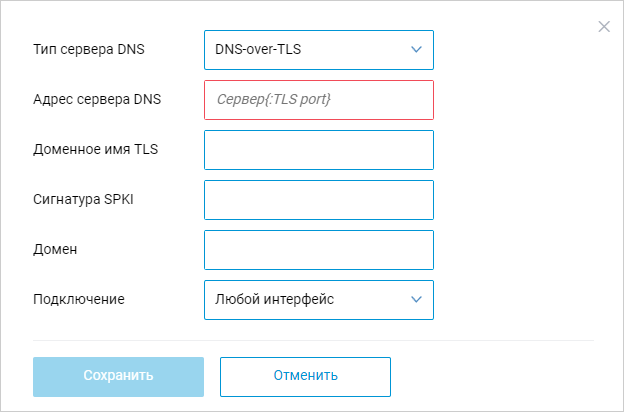The image size is (624, 412).
Task: Click the 'Домен' label text
Action: [56, 249]
